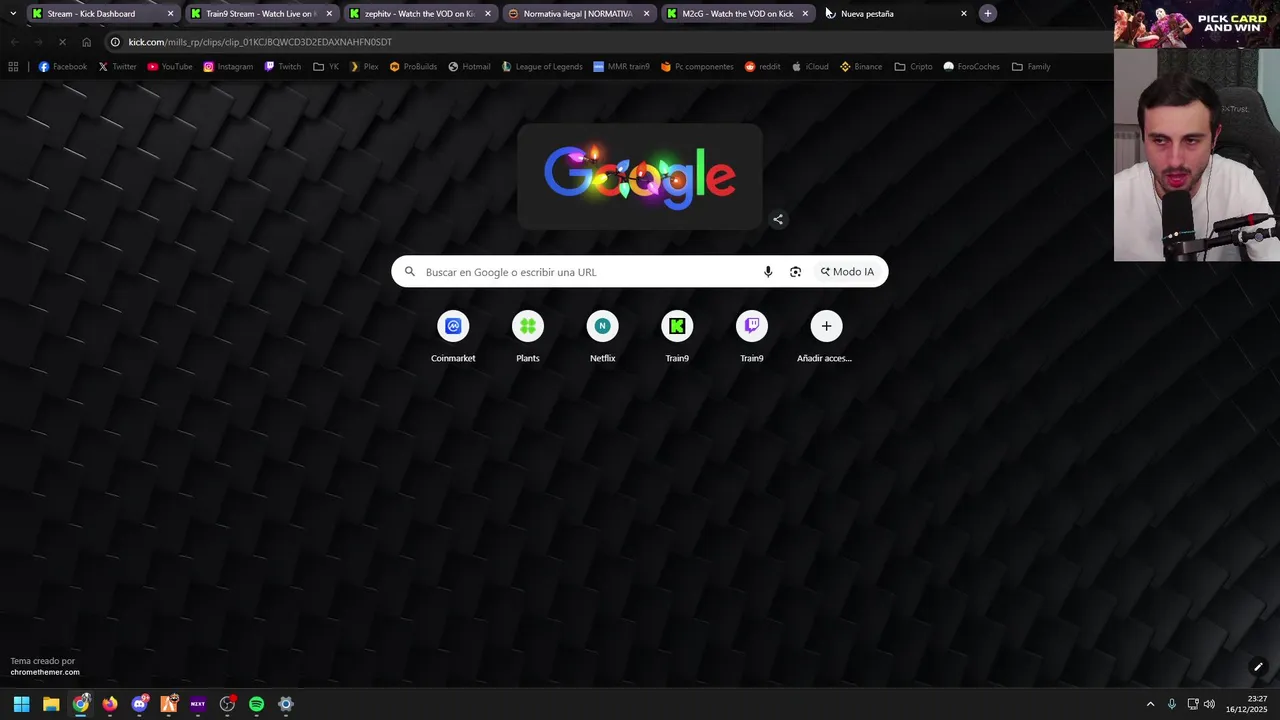The width and height of the screenshot is (1280, 720).
Task: Share the Google doodle
Action: tap(778, 220)
